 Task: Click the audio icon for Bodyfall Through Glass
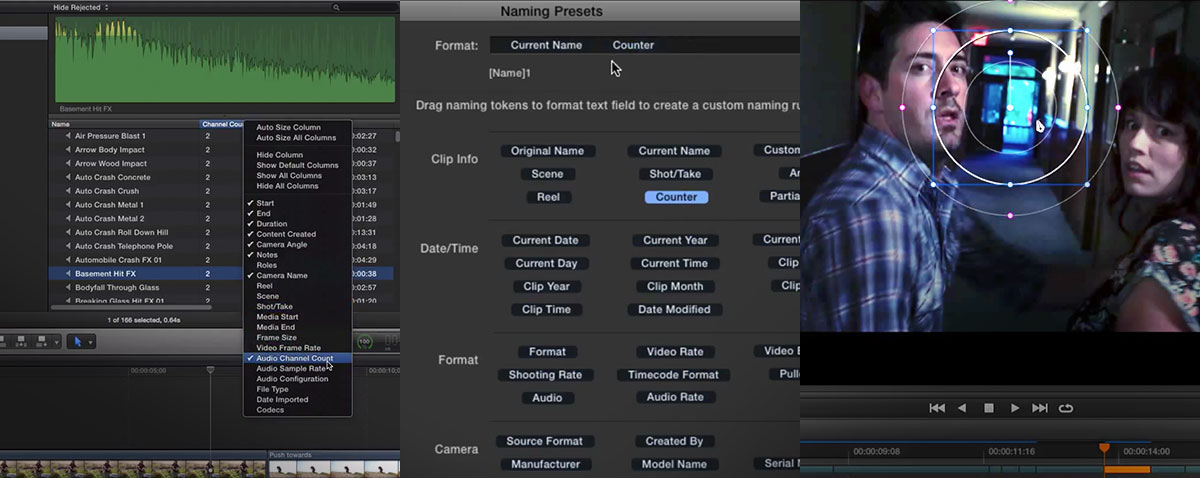(x=68, y=287)
